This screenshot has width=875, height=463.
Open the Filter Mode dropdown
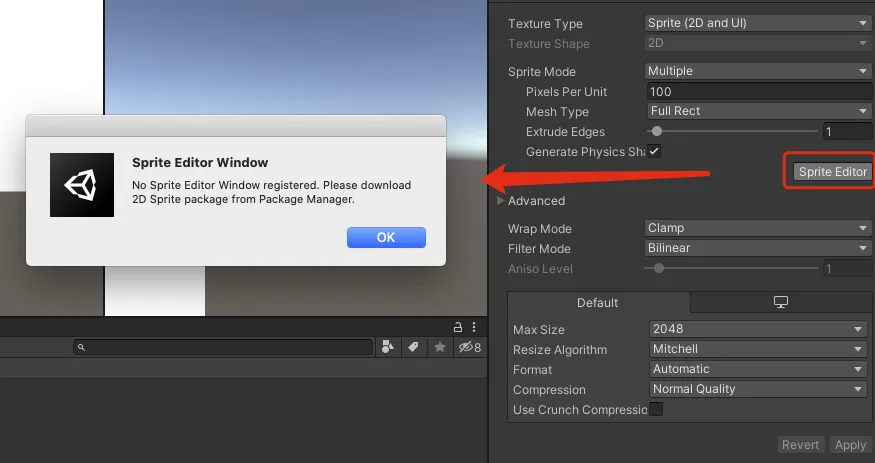757,248
